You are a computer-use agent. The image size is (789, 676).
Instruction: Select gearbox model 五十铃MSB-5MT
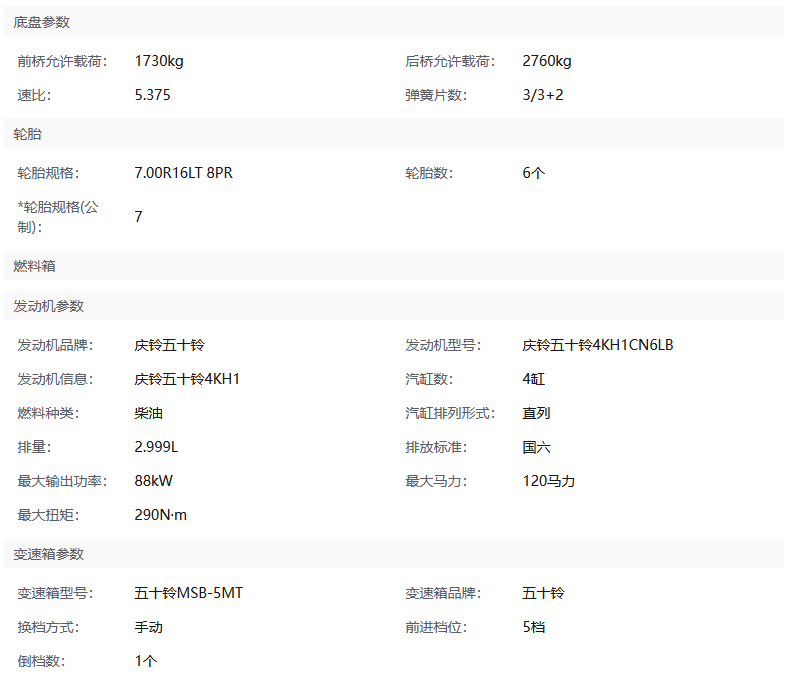coord(189,593)
